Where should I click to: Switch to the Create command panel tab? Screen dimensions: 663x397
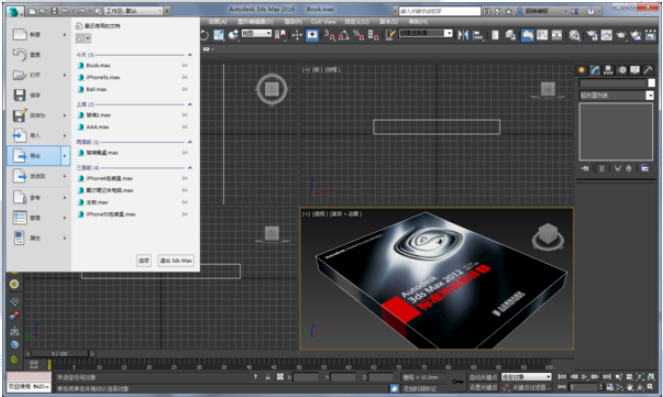pyautogui.click(x=582, y=70)
